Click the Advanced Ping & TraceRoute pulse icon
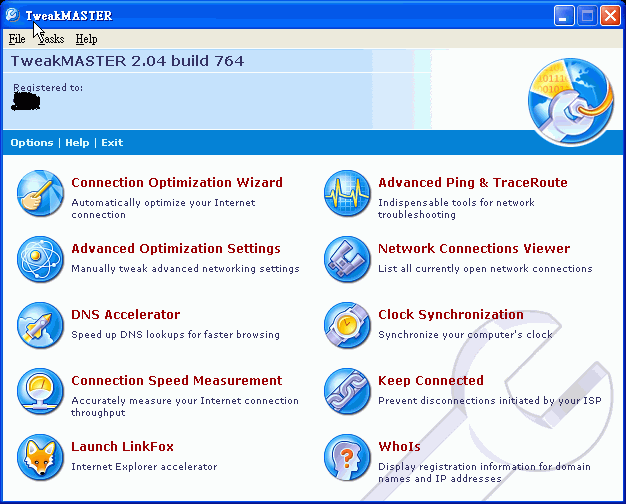 [347, 194]
